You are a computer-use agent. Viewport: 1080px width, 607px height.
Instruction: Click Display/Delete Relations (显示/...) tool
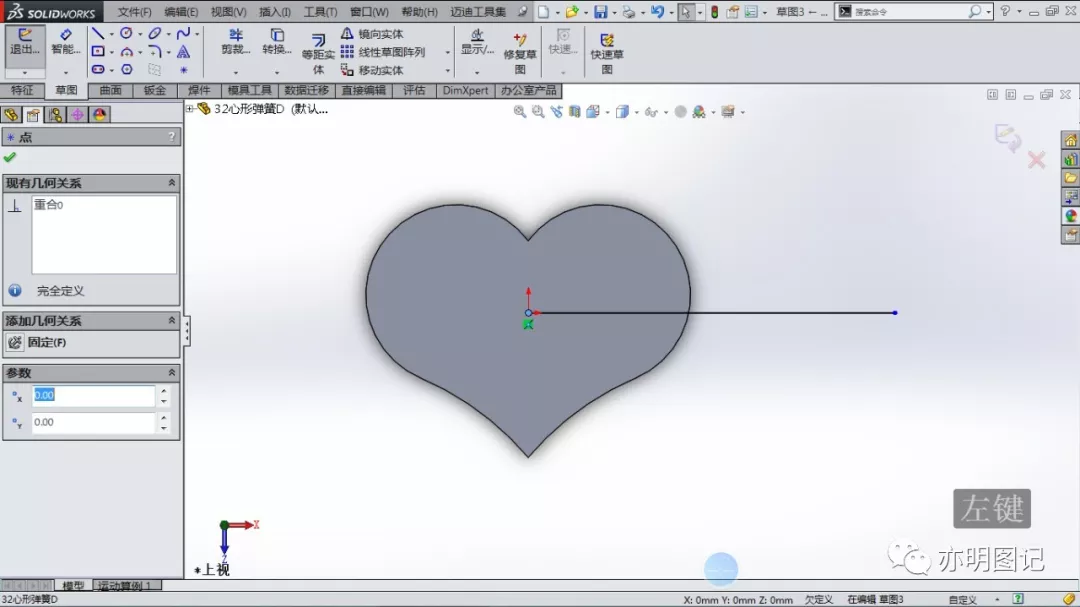477,42
